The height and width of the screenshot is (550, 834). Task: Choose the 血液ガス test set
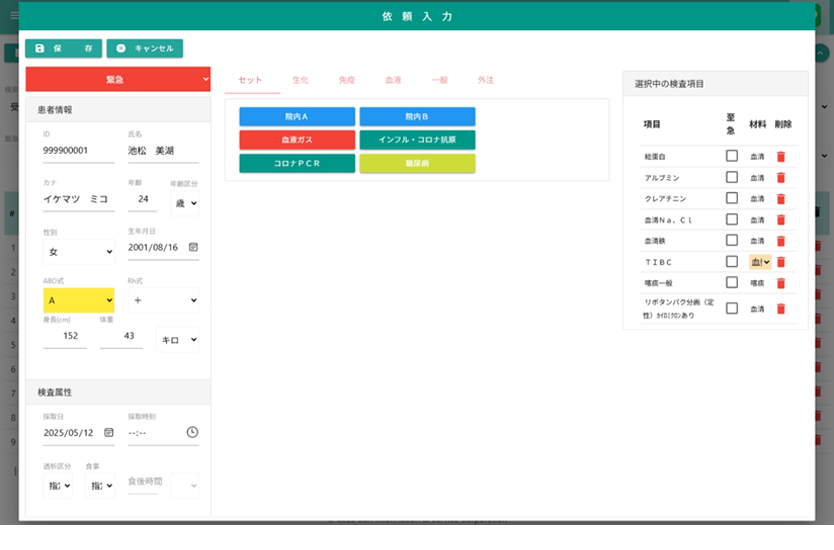tap(297, 140)
